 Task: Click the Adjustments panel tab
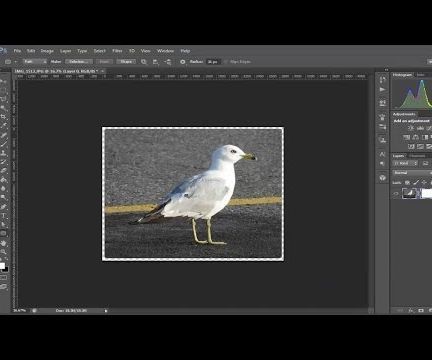pos(404,114)
